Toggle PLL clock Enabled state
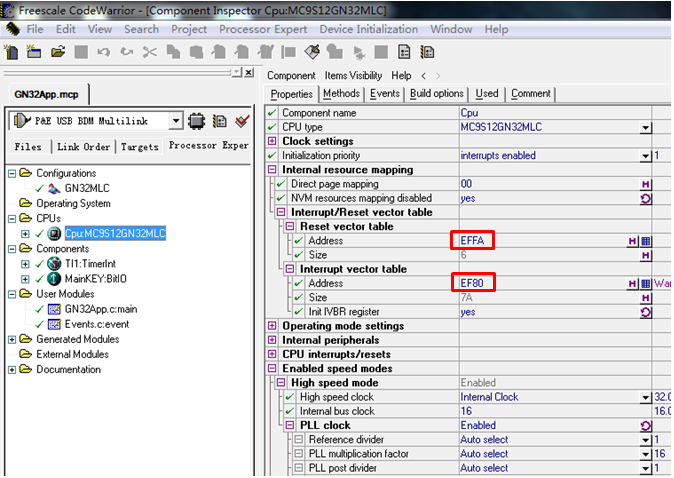This screenshot has height=478, width=674. click(x=646, y=426)
